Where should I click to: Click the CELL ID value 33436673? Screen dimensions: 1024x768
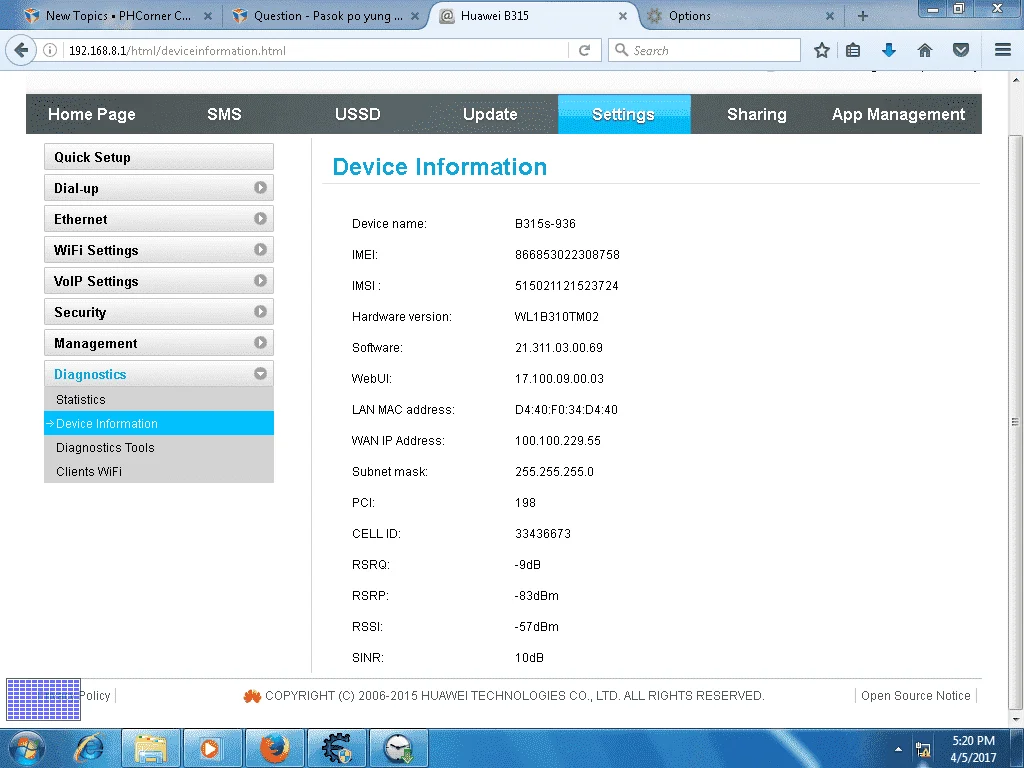543,534
